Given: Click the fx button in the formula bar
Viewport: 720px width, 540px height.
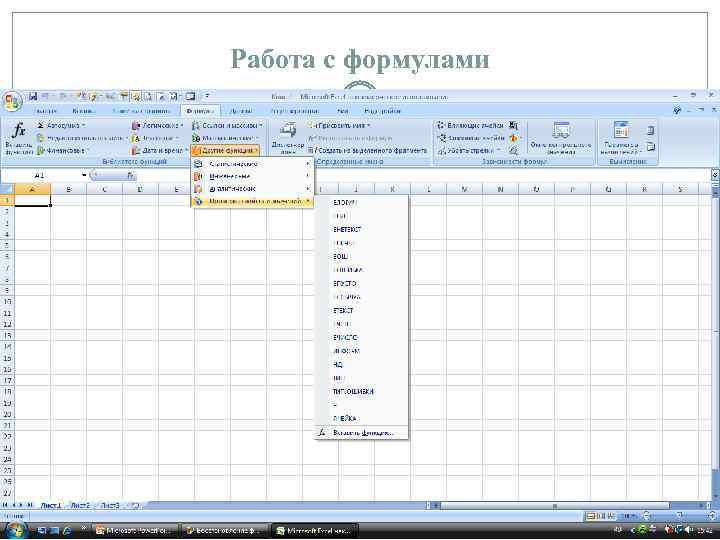Looking at the screenshot, I should [x=130, y=175].
